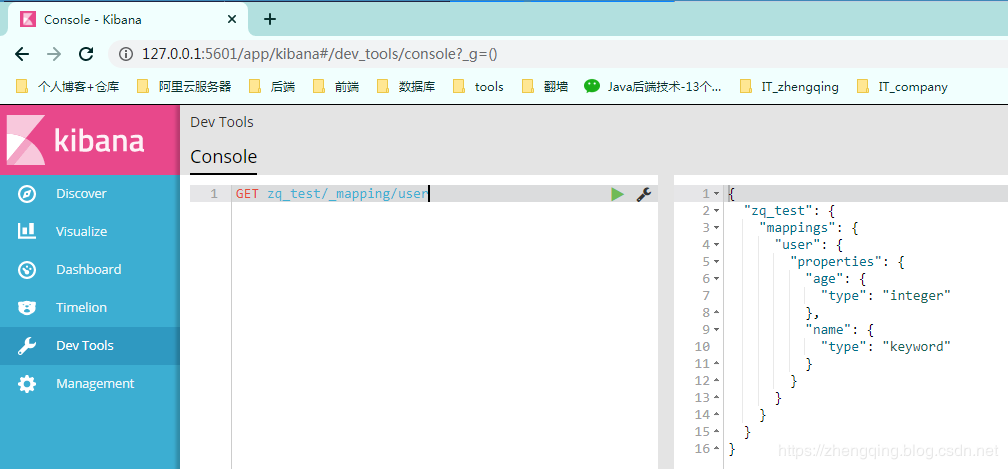The height and width of the screenshot is (469, 1008).
Task: Click the GET zq_test/_mapping/user request line
Action: pos(332,194)
